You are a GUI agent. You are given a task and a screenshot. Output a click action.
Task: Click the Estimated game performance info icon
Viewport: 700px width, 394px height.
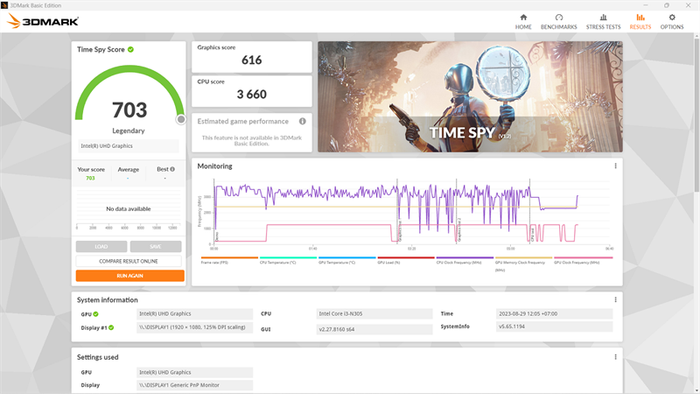(x=302, y=121)
